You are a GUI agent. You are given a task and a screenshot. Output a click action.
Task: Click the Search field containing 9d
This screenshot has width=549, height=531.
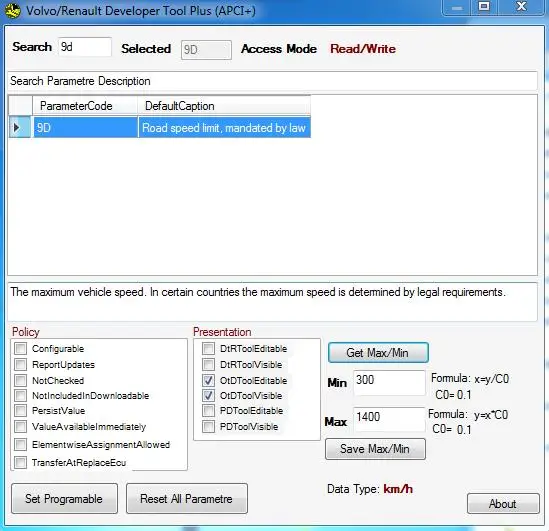click(84, 47)
